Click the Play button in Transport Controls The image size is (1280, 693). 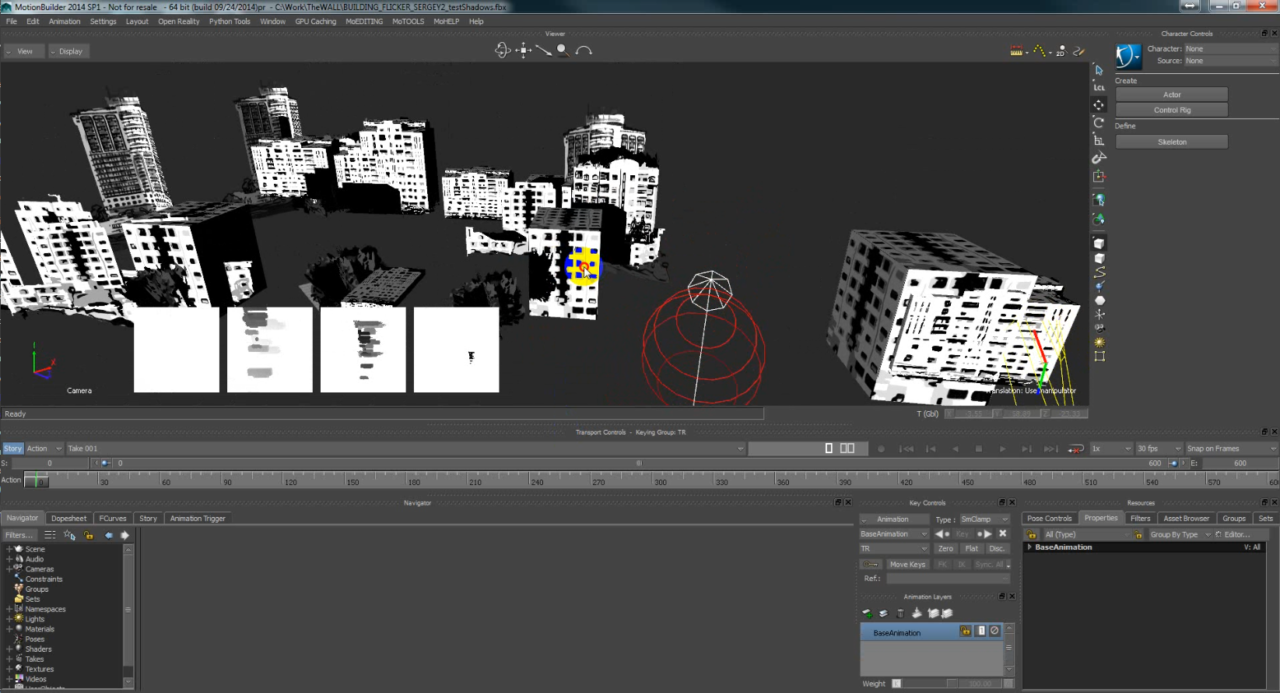[x=1003, y=449]
